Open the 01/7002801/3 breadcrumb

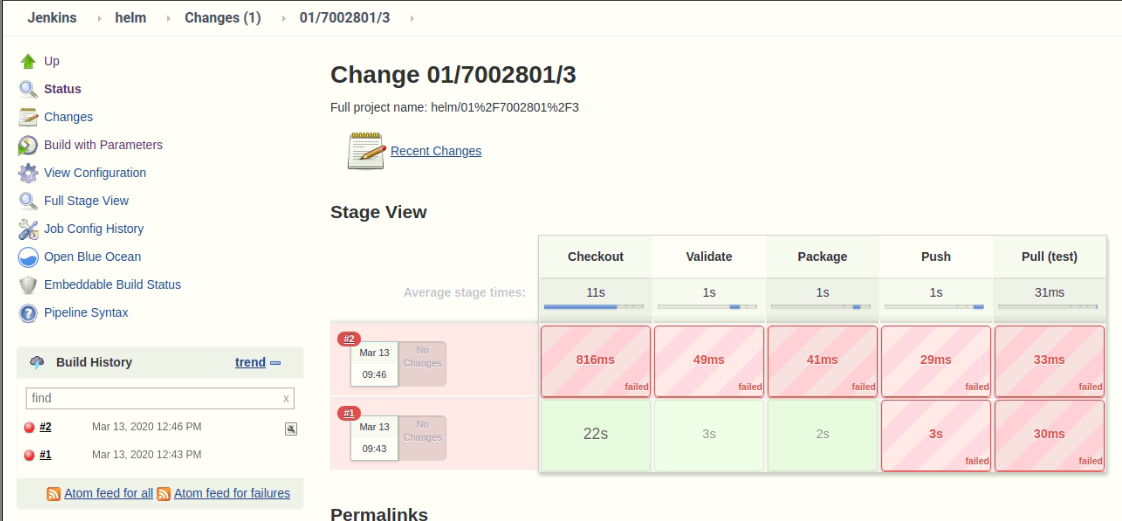click(x=345, y=18)
